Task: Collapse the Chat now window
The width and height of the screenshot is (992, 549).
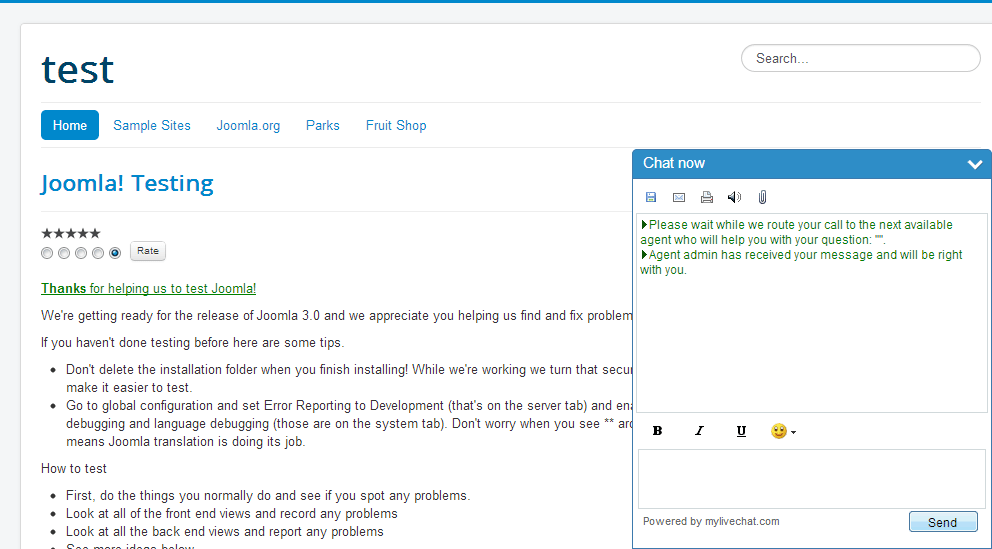Action: tap(974, 164)
